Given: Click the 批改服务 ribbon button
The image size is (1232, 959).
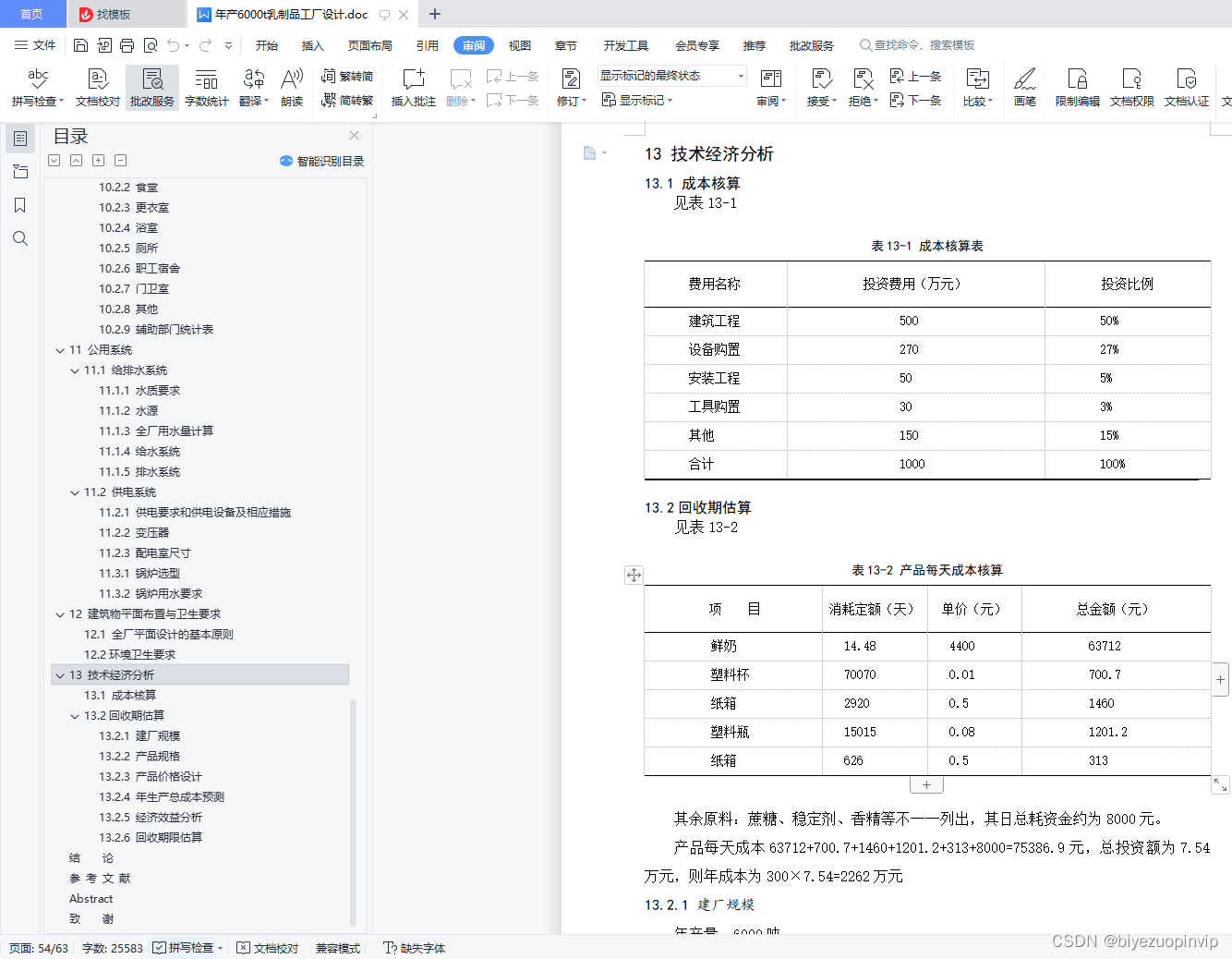Looking at the screenshot, I should (x=152, y=88).
